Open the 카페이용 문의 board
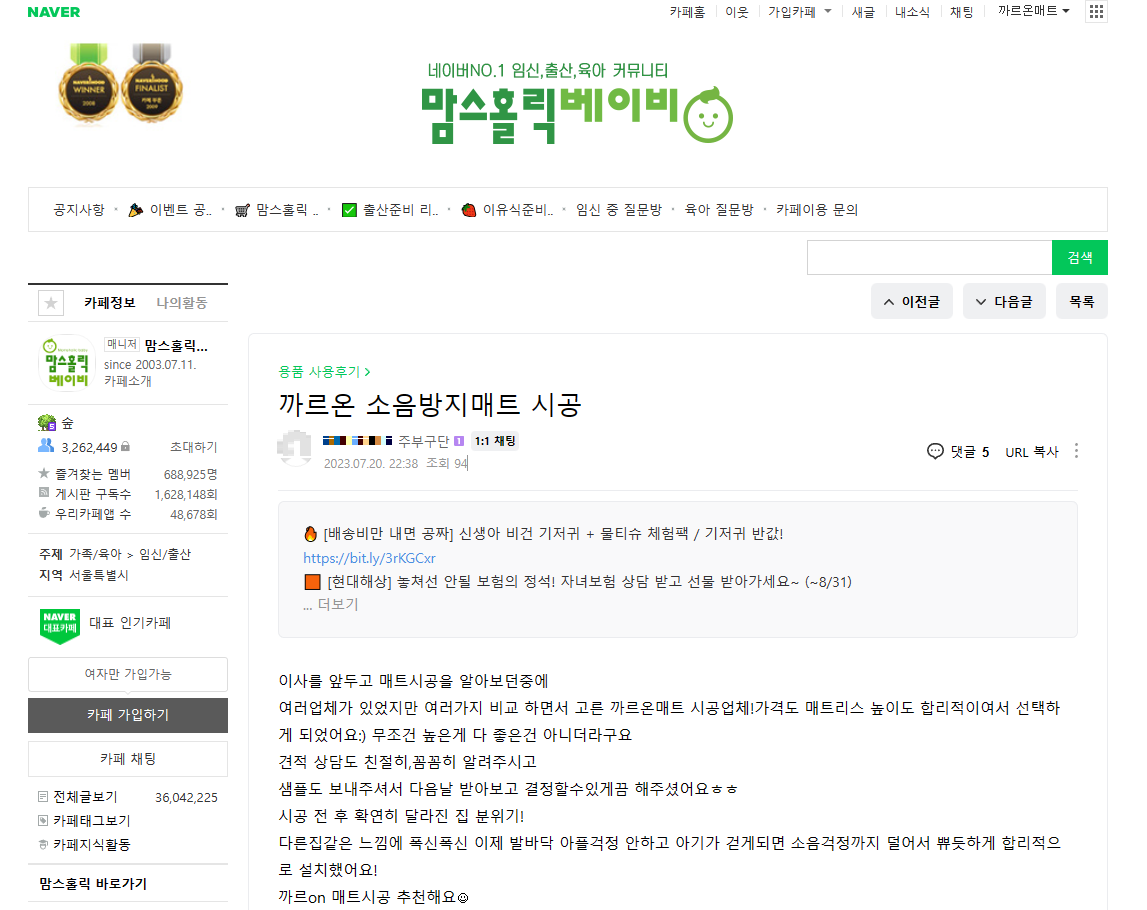The width and height of the screenshot is (1147, 910). click(817, 210)
